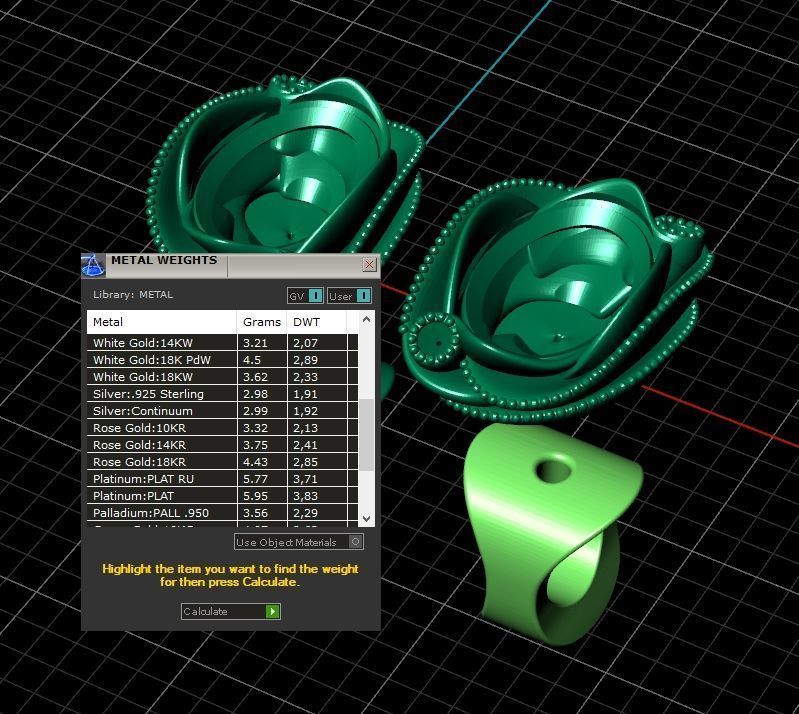This screenshot has height=714, width=799.
Task: Click the 2,07 DWT value for 14KW
Action: 305,343
